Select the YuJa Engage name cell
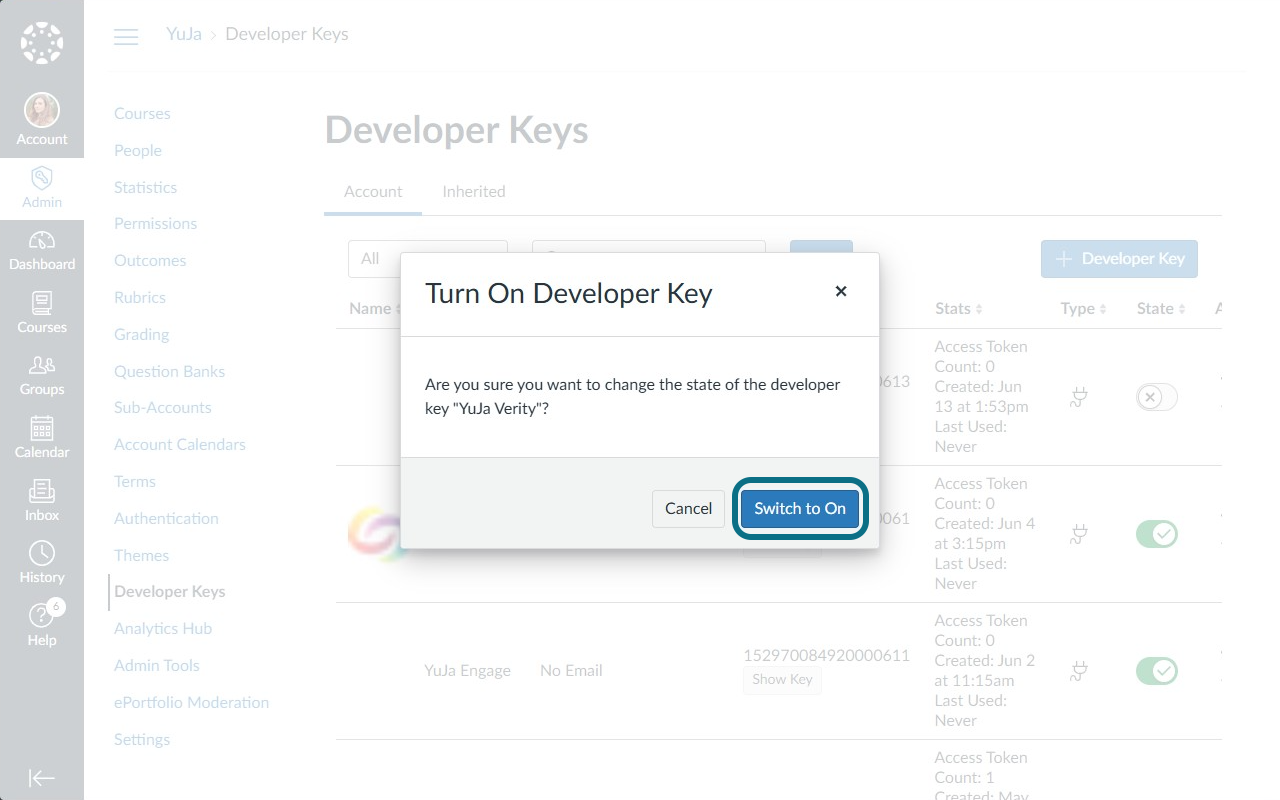 (x=467, y=670)
